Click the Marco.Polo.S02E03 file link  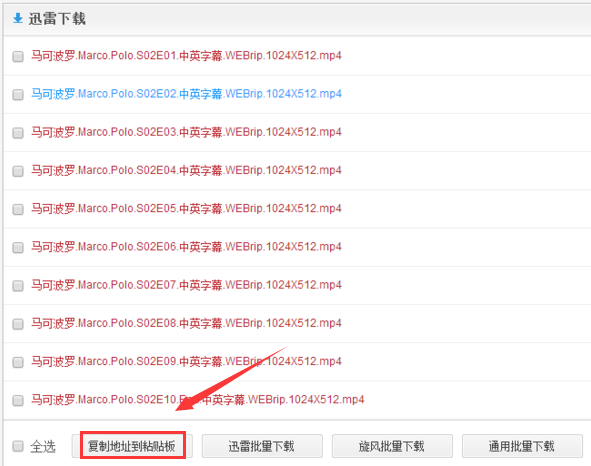point(186,132)
